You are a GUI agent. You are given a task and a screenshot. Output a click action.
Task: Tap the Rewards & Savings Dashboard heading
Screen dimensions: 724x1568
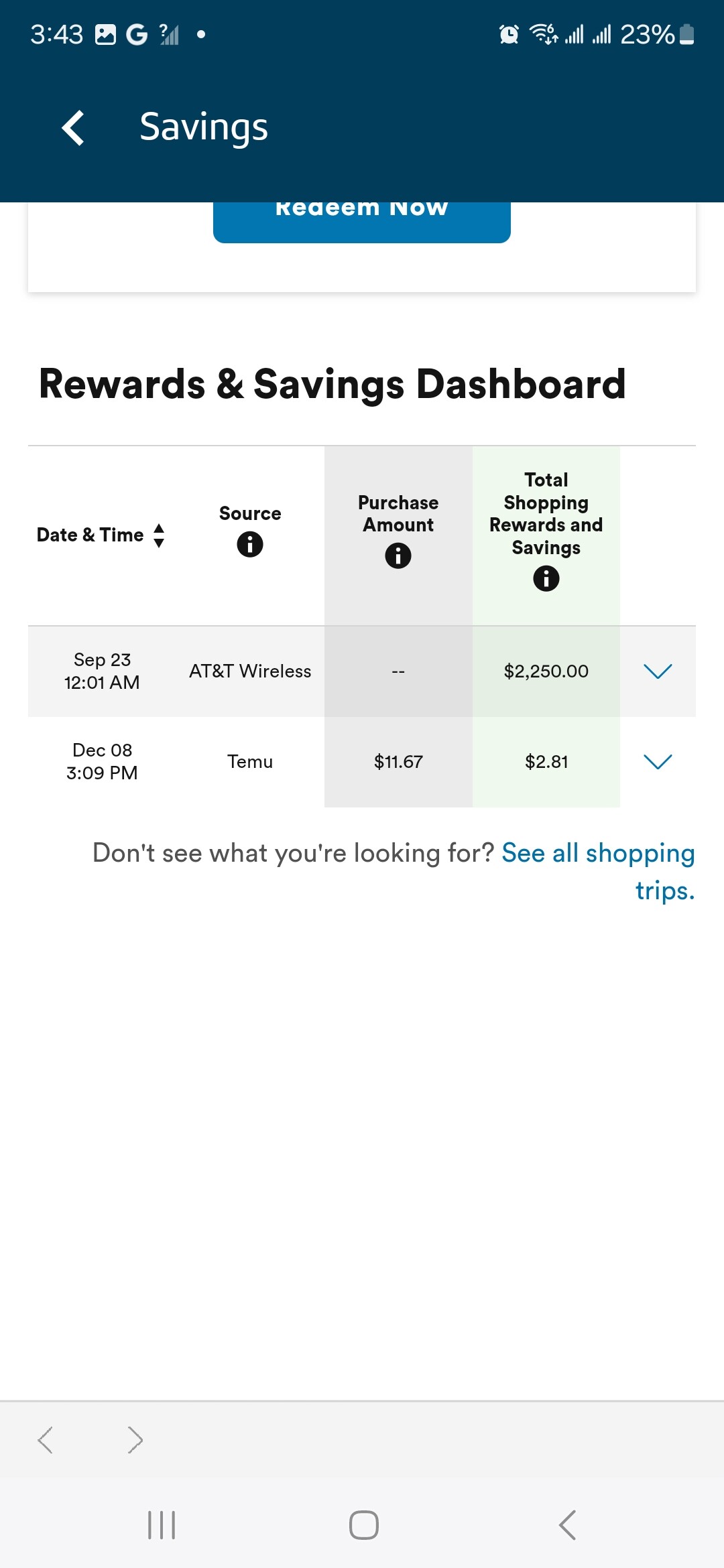[x=333, y=385]
